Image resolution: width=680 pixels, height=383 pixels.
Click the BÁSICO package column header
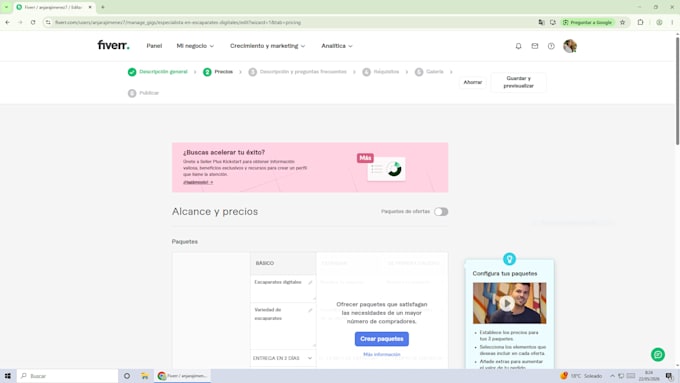click(283, 263)
